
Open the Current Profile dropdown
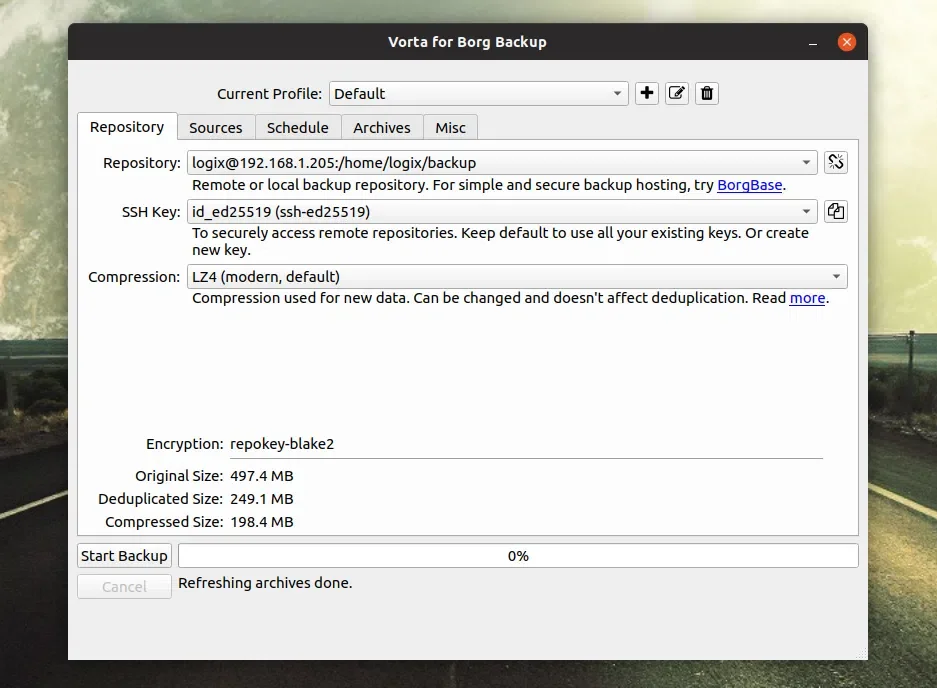(478, 94)
